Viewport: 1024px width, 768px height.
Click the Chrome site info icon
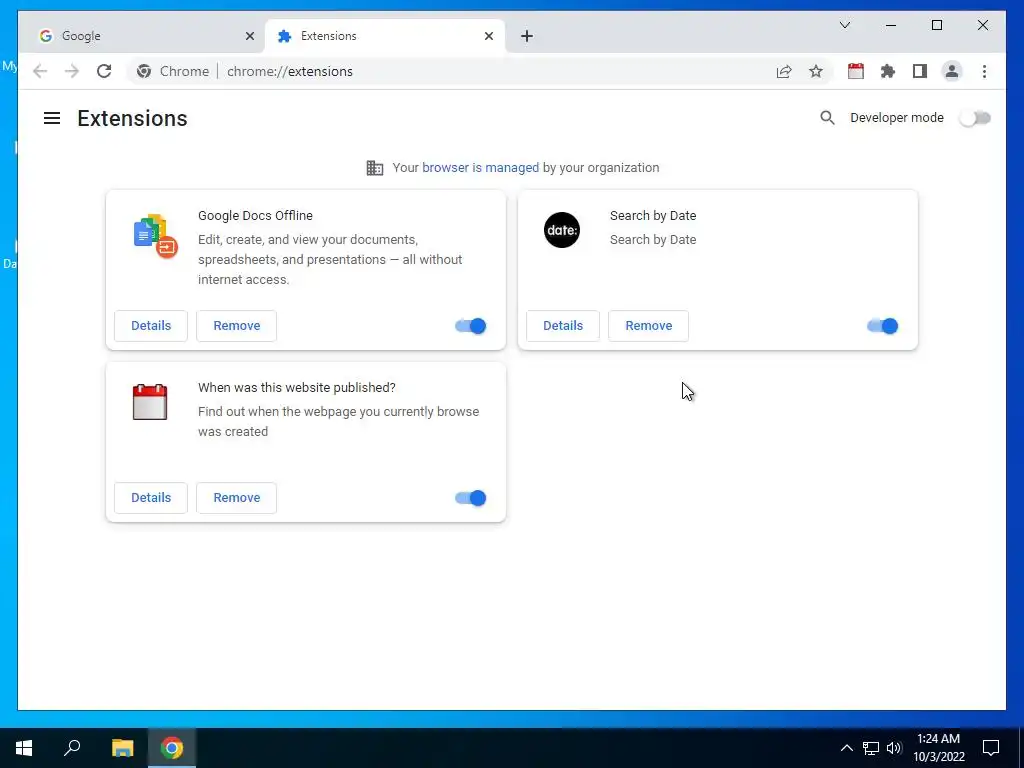pos(144,71)
